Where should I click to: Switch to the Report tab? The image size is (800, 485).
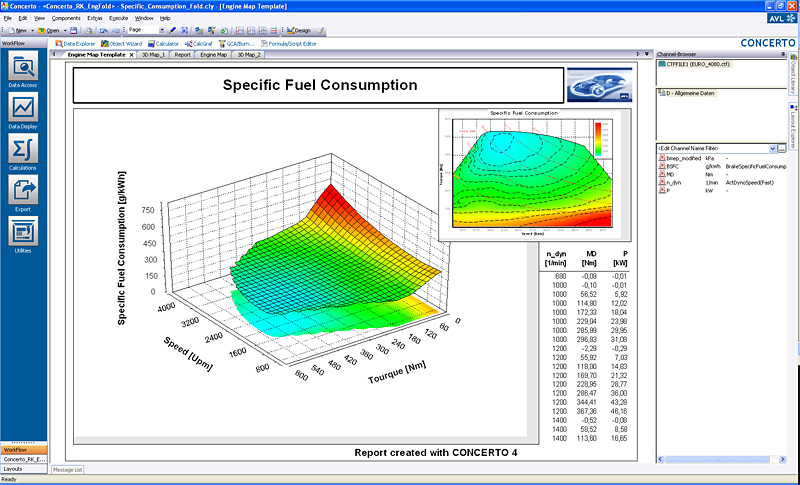[x=182, y=55]
